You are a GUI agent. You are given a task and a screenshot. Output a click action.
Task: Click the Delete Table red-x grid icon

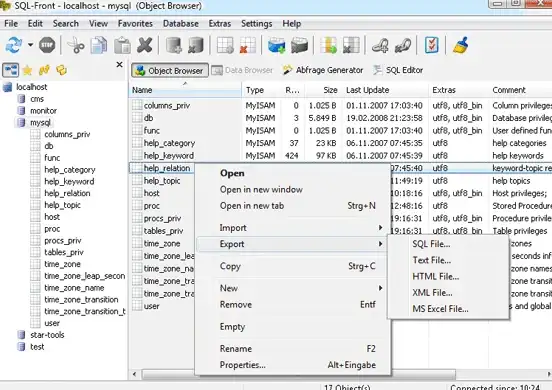(247, 45)
